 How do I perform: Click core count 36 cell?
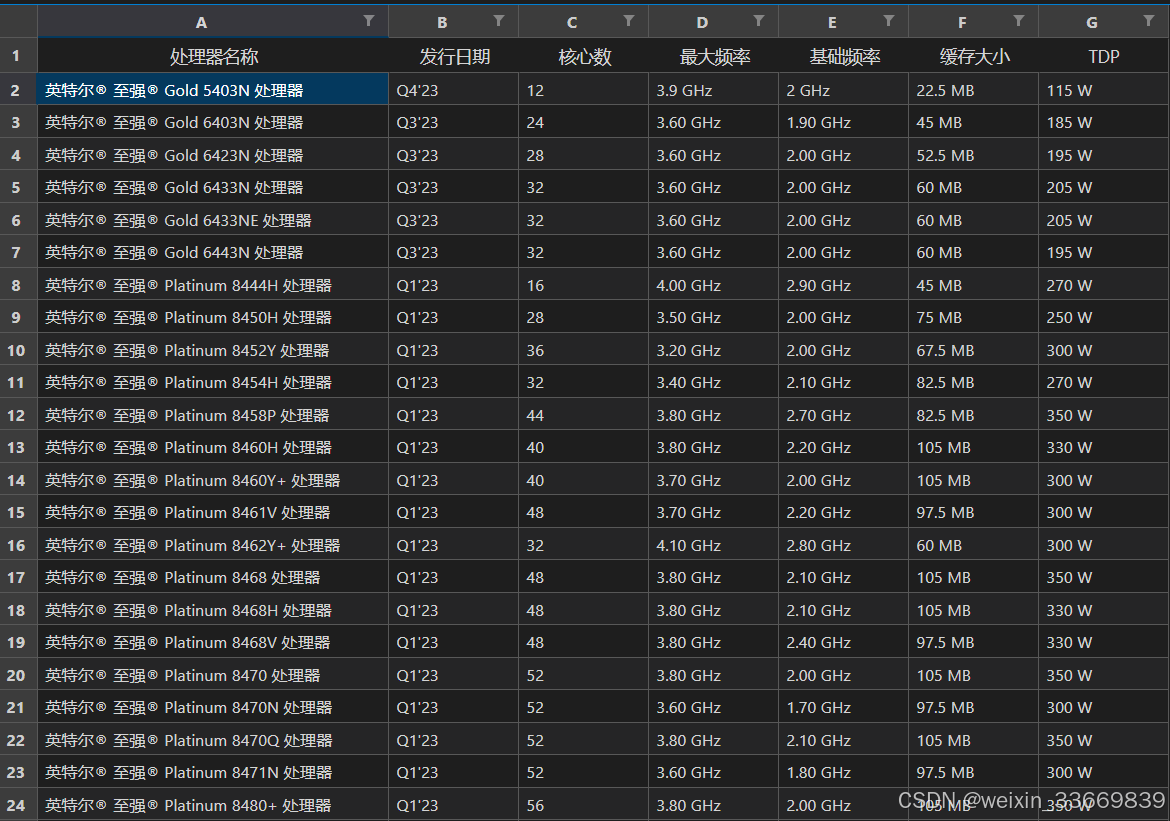tap(584, 350)
